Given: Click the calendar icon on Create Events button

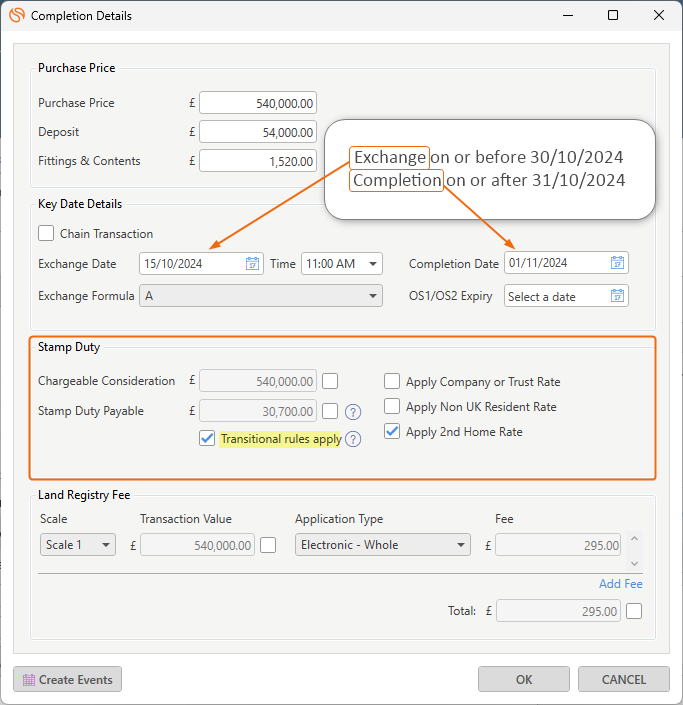Looking at the screenshot, I should pos(29,680).
